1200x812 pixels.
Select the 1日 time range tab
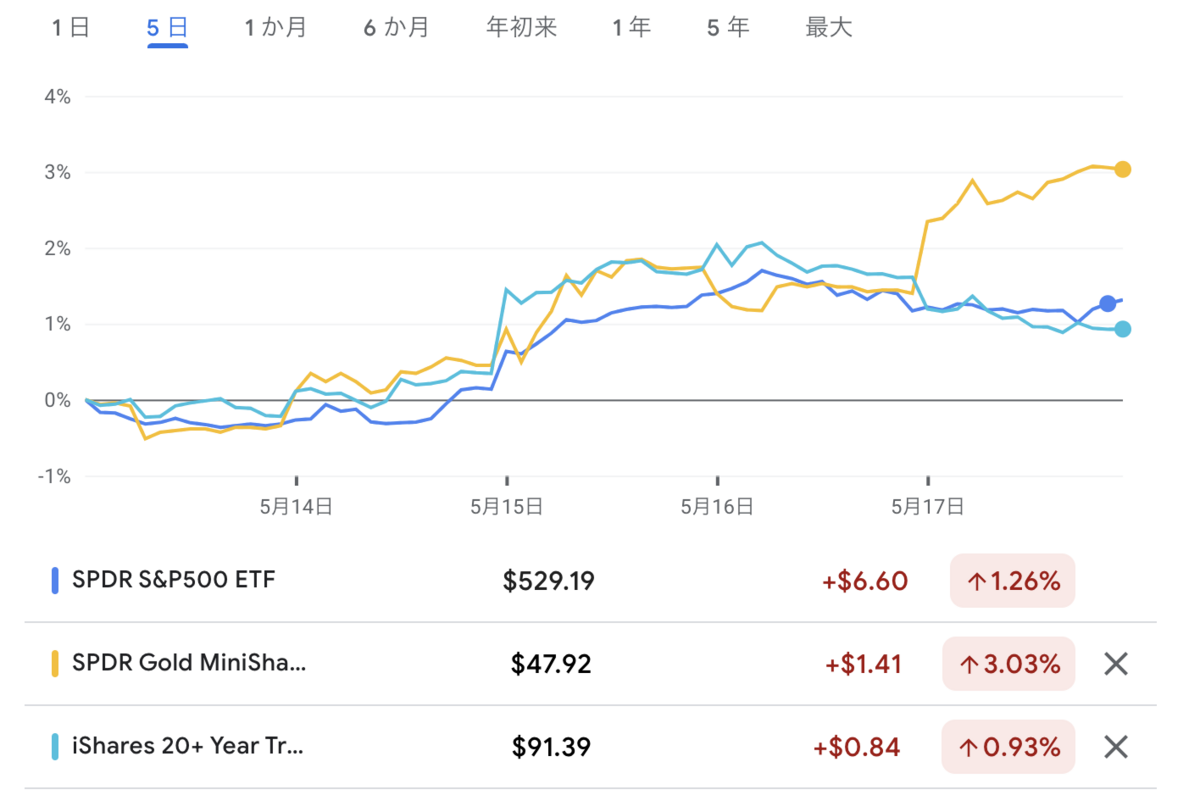click(71, 28)
